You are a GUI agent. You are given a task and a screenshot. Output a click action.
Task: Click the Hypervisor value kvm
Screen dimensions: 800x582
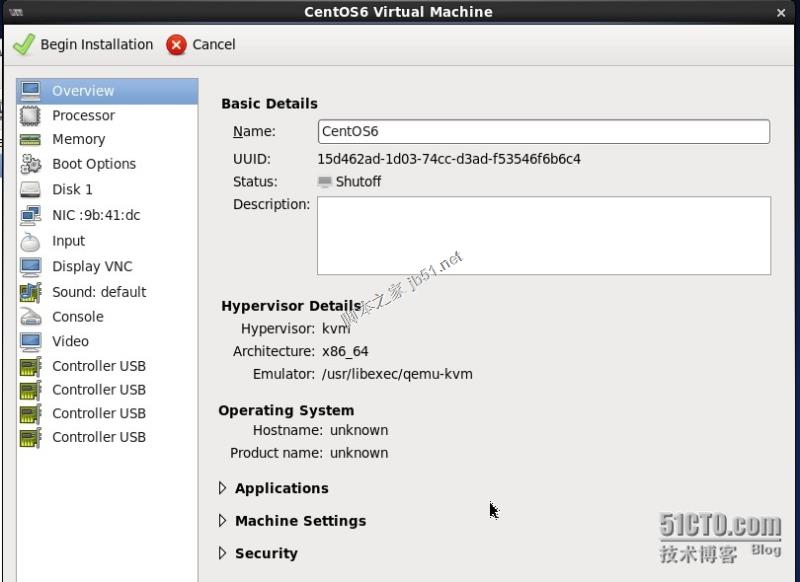click(x=336, y=328)
